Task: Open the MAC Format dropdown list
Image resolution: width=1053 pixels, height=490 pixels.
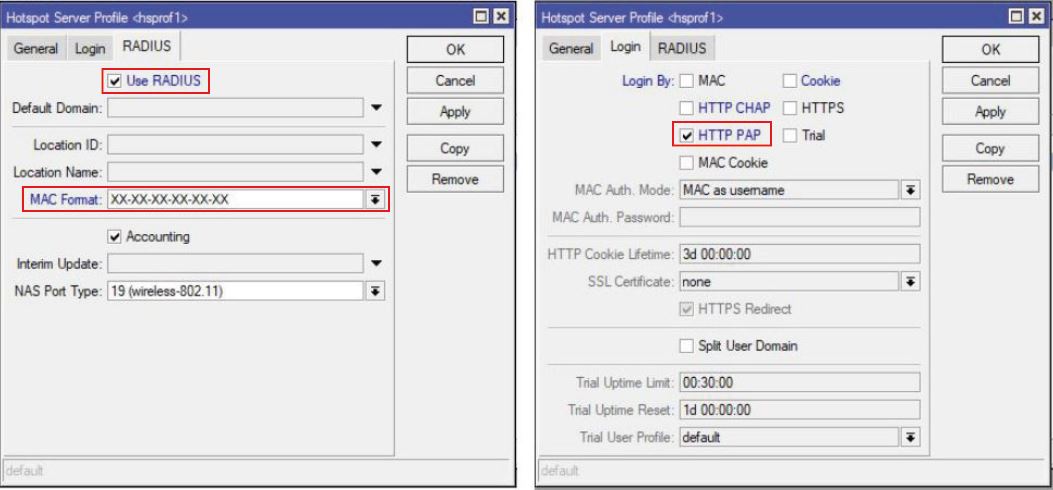Action: click(x=376, y=200)
